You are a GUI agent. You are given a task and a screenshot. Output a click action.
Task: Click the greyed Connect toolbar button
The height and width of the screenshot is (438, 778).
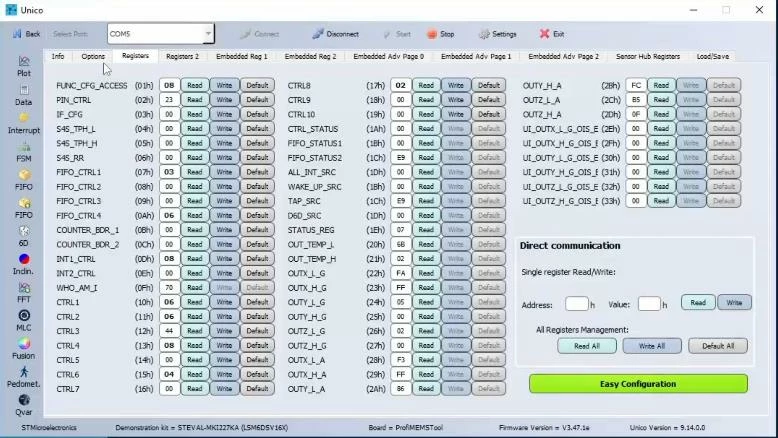pos(259,34)
